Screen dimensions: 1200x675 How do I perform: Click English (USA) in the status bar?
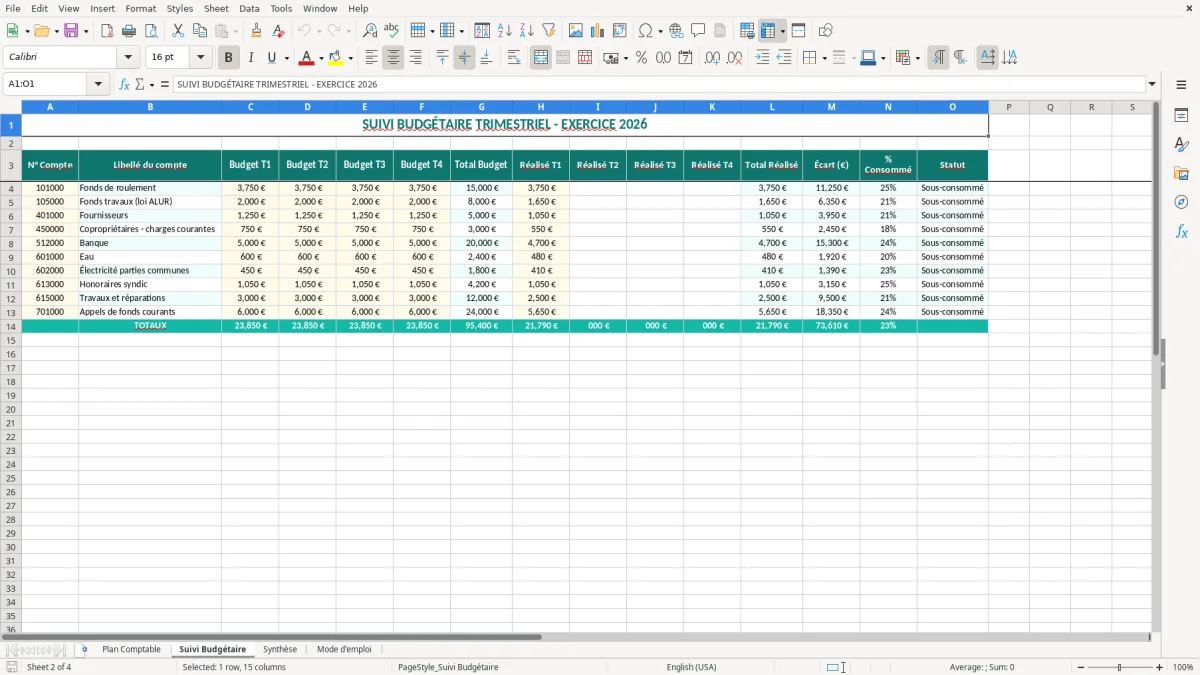(691, 667)
